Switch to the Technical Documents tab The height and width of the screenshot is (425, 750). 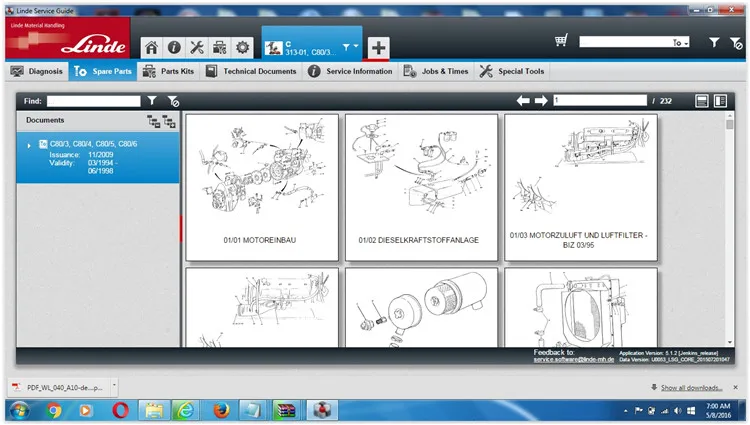251,71
